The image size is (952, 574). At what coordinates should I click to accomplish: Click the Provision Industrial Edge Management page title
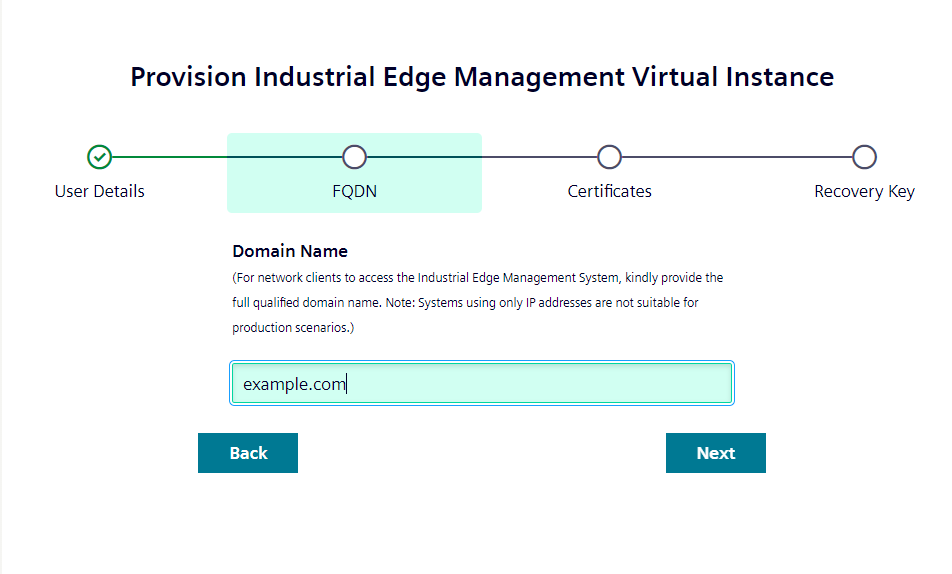[482, 77]
